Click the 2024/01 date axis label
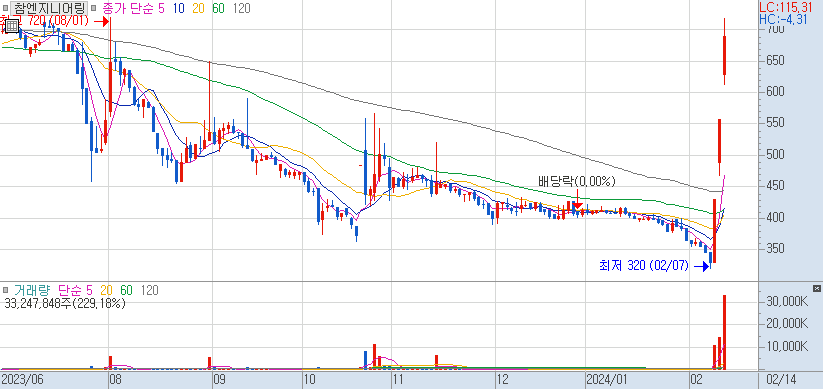 608,379
